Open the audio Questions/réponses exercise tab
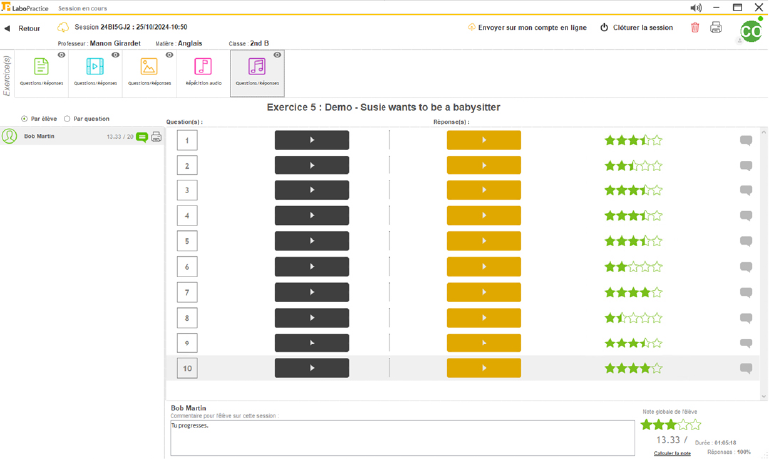 coord(257,73)
